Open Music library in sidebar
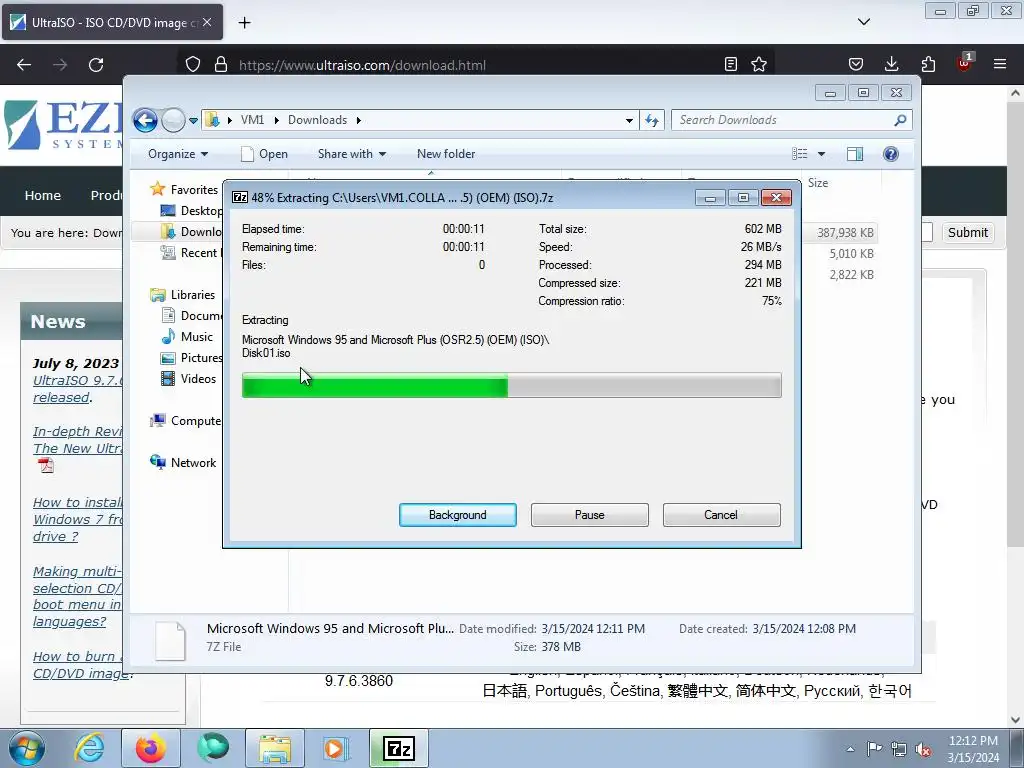Image resolution: width=1024 pixels, height=768 pixels. (x=187, y=336)
